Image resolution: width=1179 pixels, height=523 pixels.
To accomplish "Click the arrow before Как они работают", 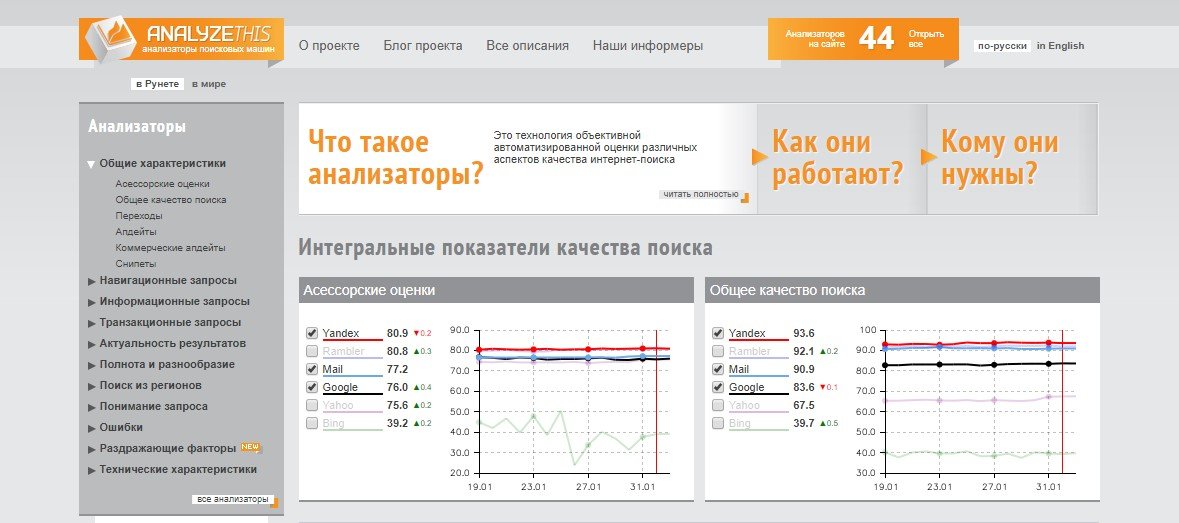I will tap(760, 156).
